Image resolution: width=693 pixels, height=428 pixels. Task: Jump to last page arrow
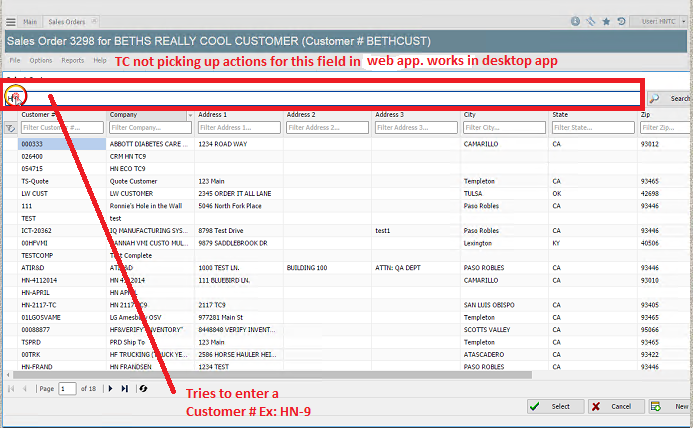click(x=125, y=388)
